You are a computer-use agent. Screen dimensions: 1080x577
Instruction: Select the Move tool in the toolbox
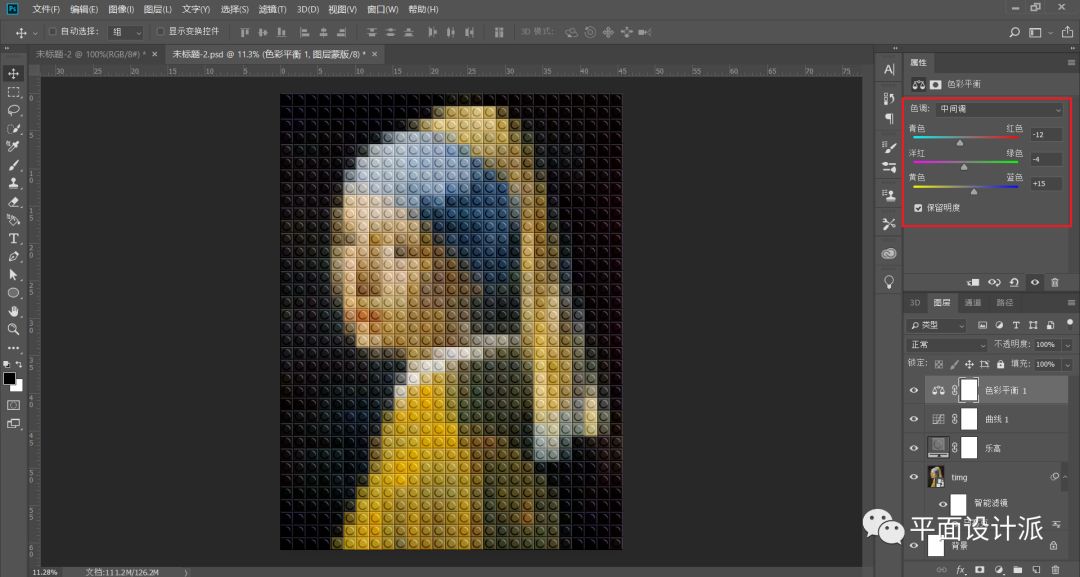[x=14, y=73]
